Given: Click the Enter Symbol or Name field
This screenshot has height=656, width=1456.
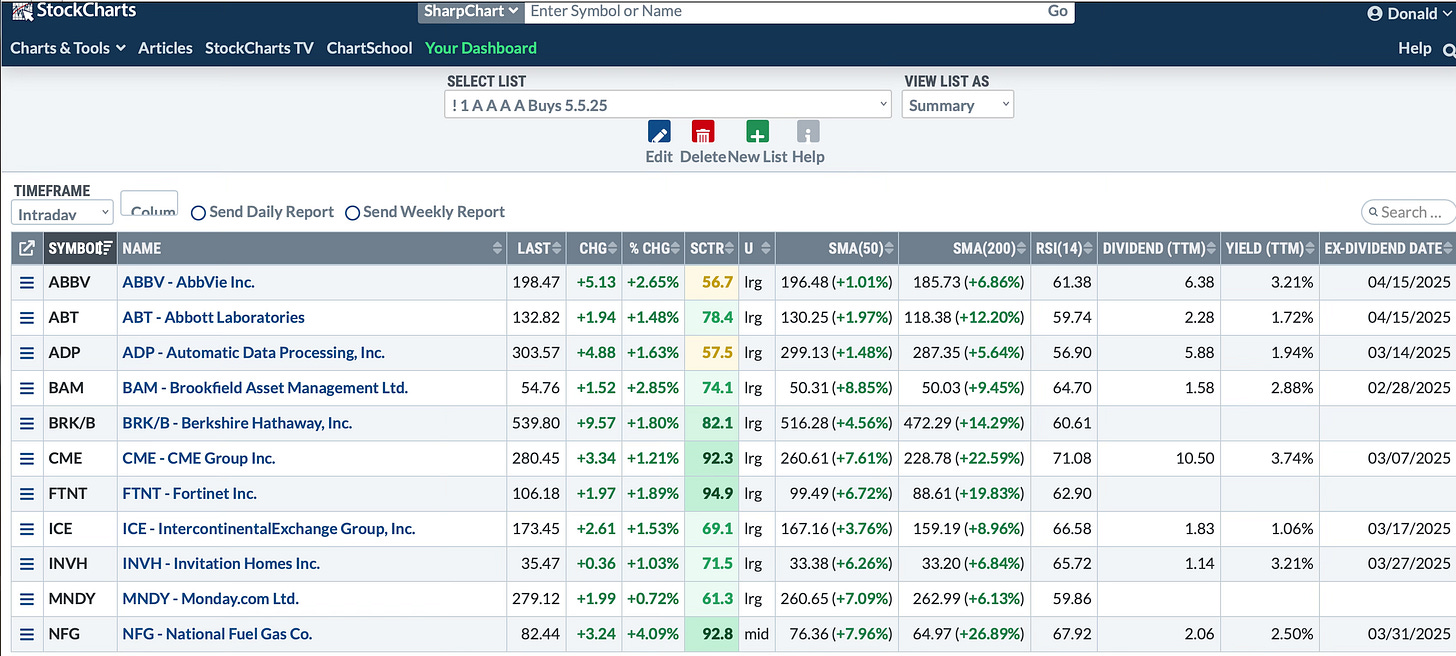Looking at the screenshot, I should point(783,11).
